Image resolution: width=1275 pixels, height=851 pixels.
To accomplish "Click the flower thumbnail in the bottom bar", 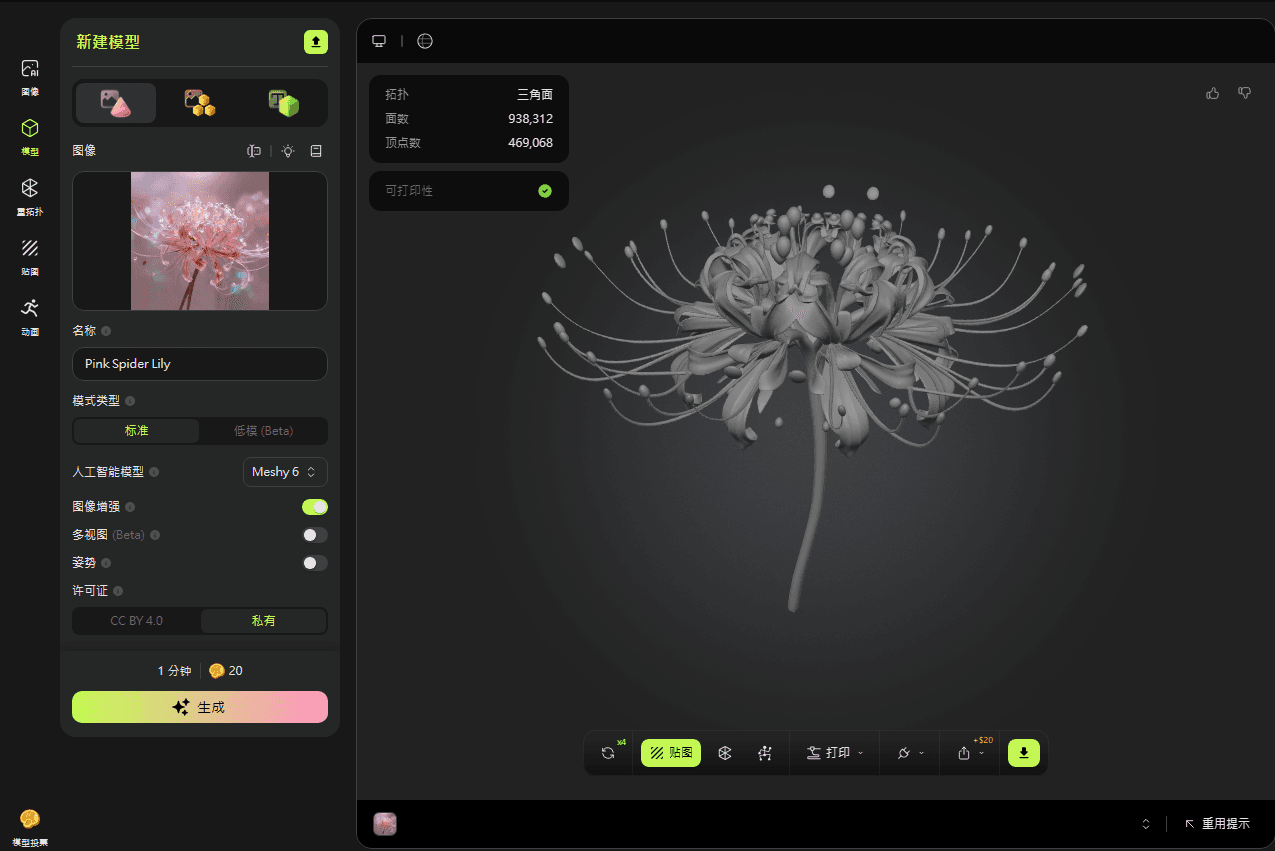I will (384, 823).
